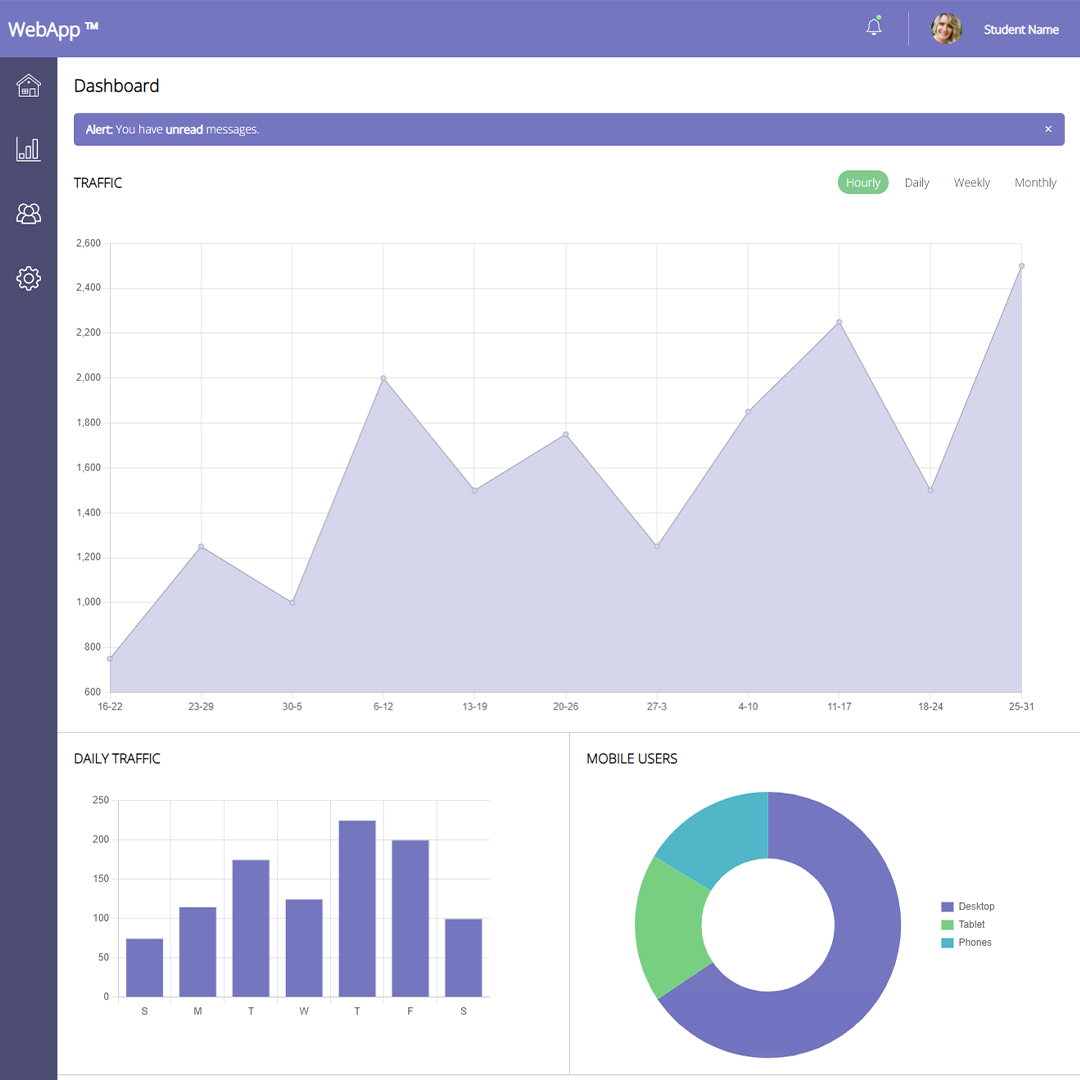Open the Home dashboard sidebar icon
The height and width of the screenshot is (1080, 1080).
click(28, 86)
